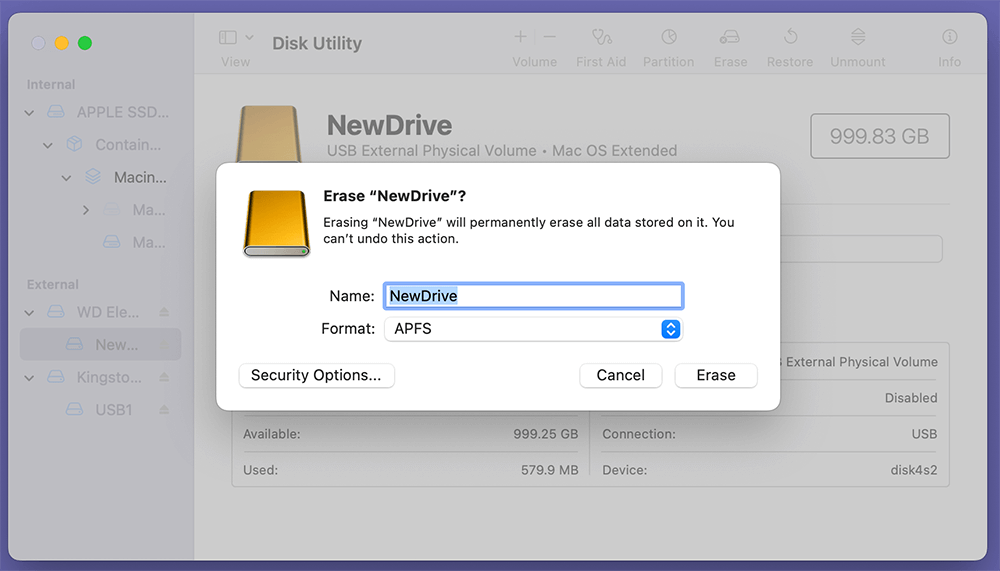Open the View sidebar menu
The image size is (1000, 571).
click(x=235, y=38)
